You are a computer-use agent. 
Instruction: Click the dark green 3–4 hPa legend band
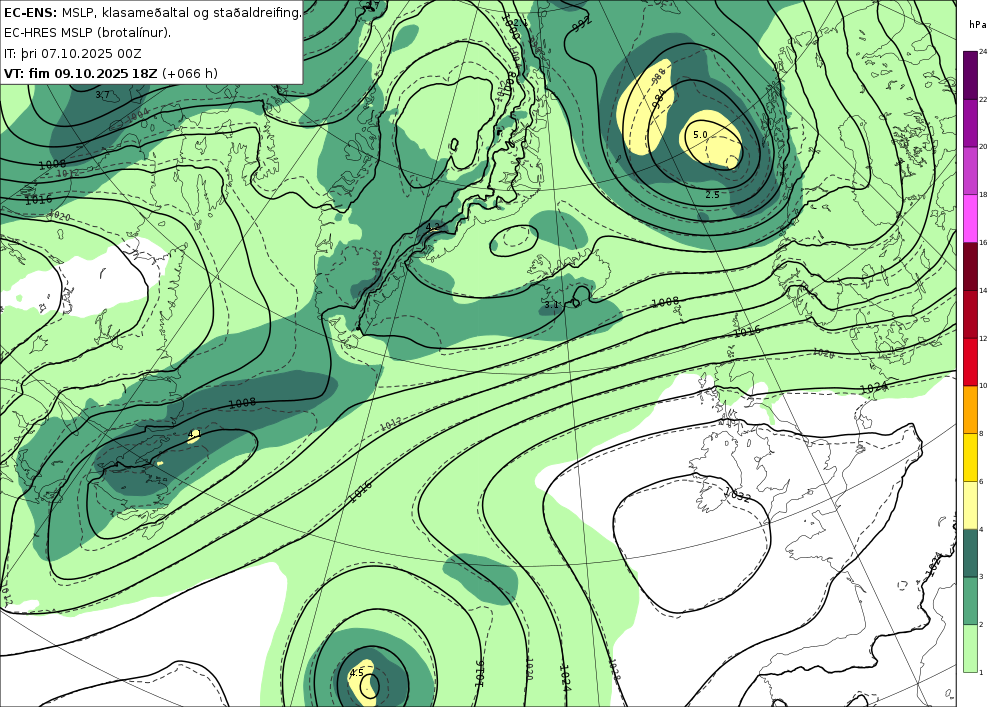[970, 553]
